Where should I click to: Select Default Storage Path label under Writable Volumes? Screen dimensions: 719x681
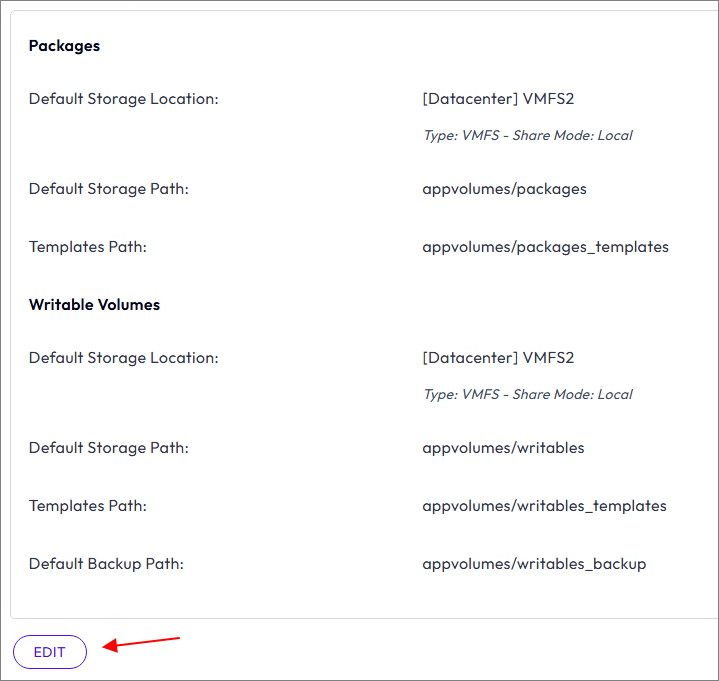(108, 448)
